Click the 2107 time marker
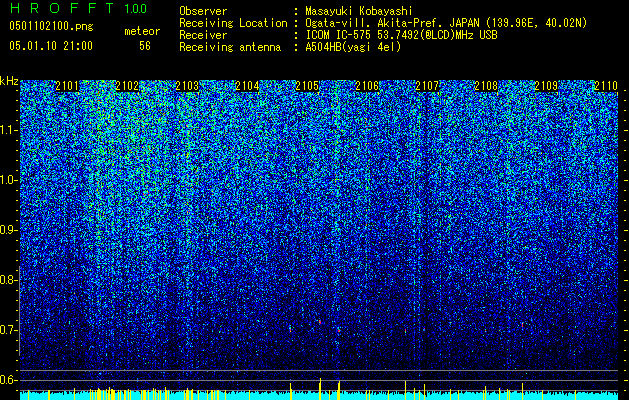The image size is (629, 400). pyautogui.click(x=427, y=86)
